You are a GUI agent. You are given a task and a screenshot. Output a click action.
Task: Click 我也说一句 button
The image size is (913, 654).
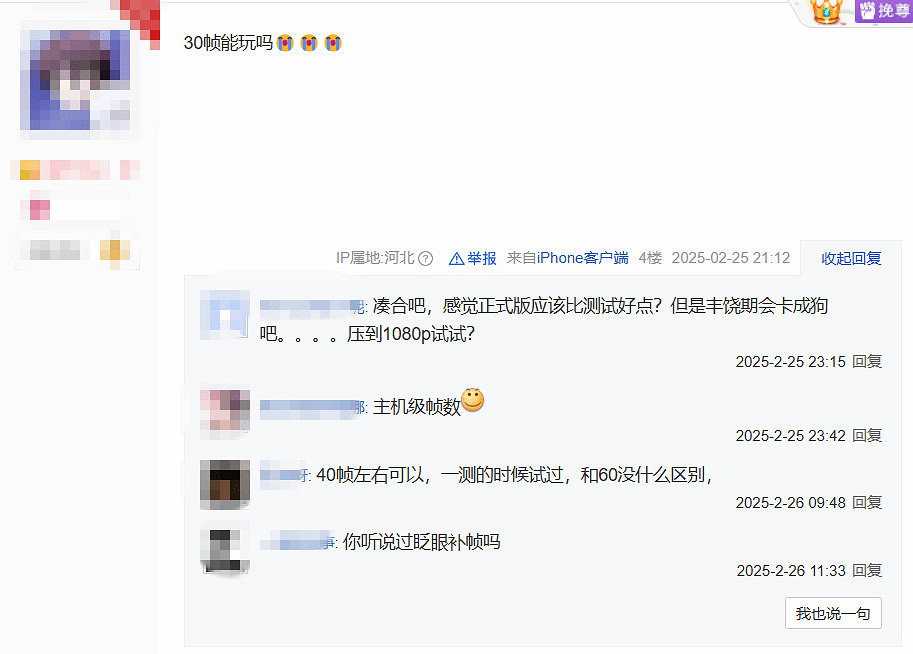tap(833, 613)
